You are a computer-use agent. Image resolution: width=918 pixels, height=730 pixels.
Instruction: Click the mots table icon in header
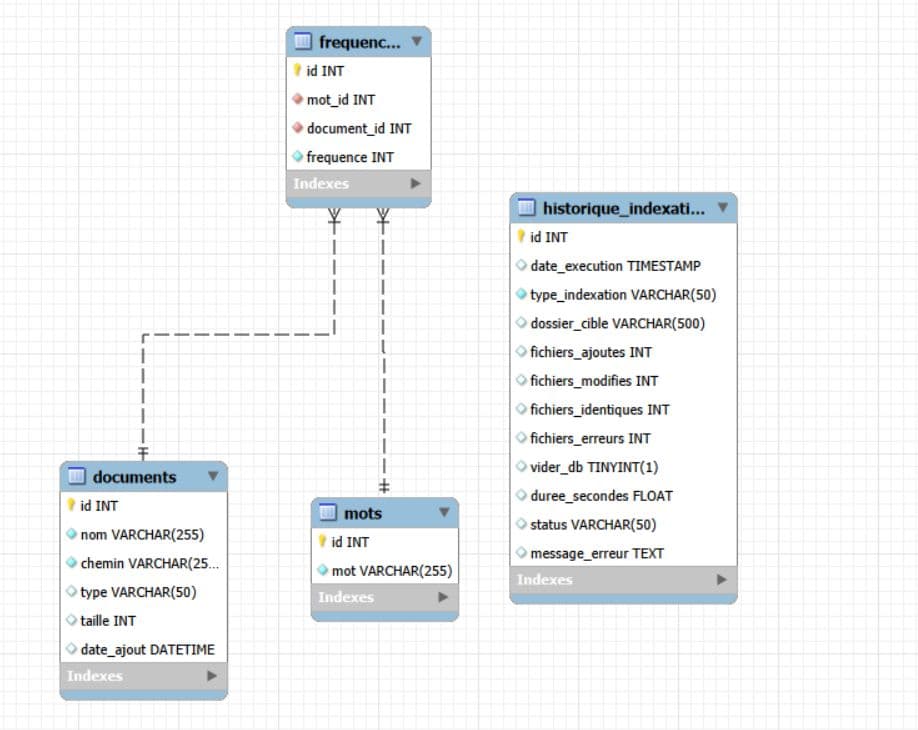(x=328, y=513)
